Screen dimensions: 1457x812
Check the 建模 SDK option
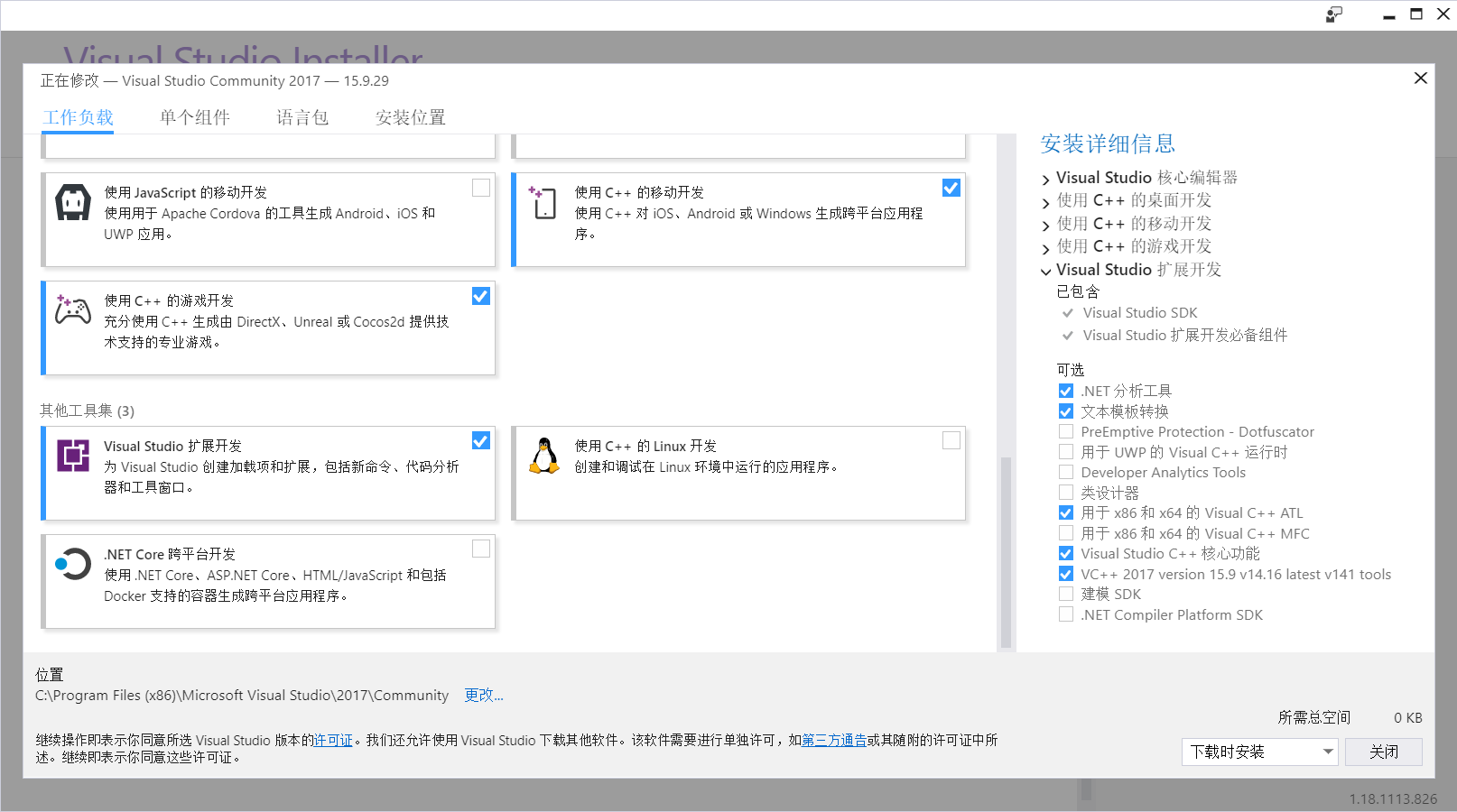pyautogui.click(x=1066, y=594)
